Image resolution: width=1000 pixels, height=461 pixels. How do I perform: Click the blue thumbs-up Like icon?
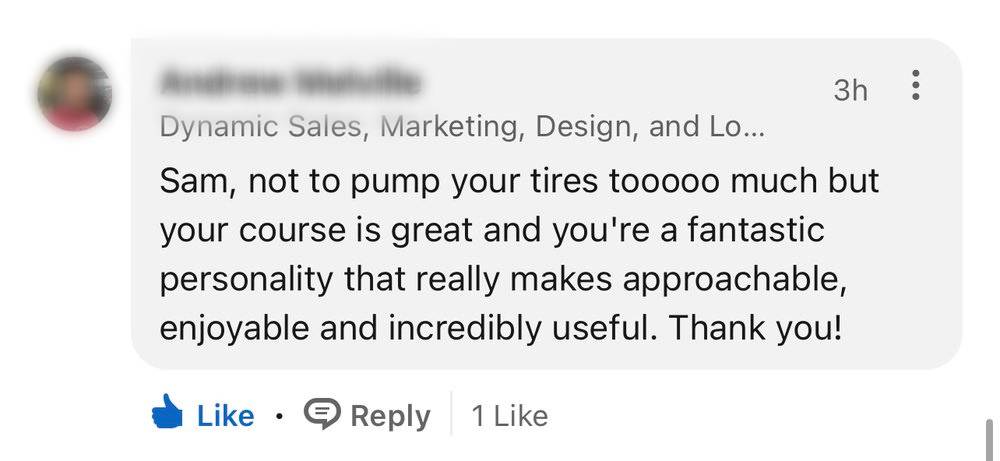167,414
